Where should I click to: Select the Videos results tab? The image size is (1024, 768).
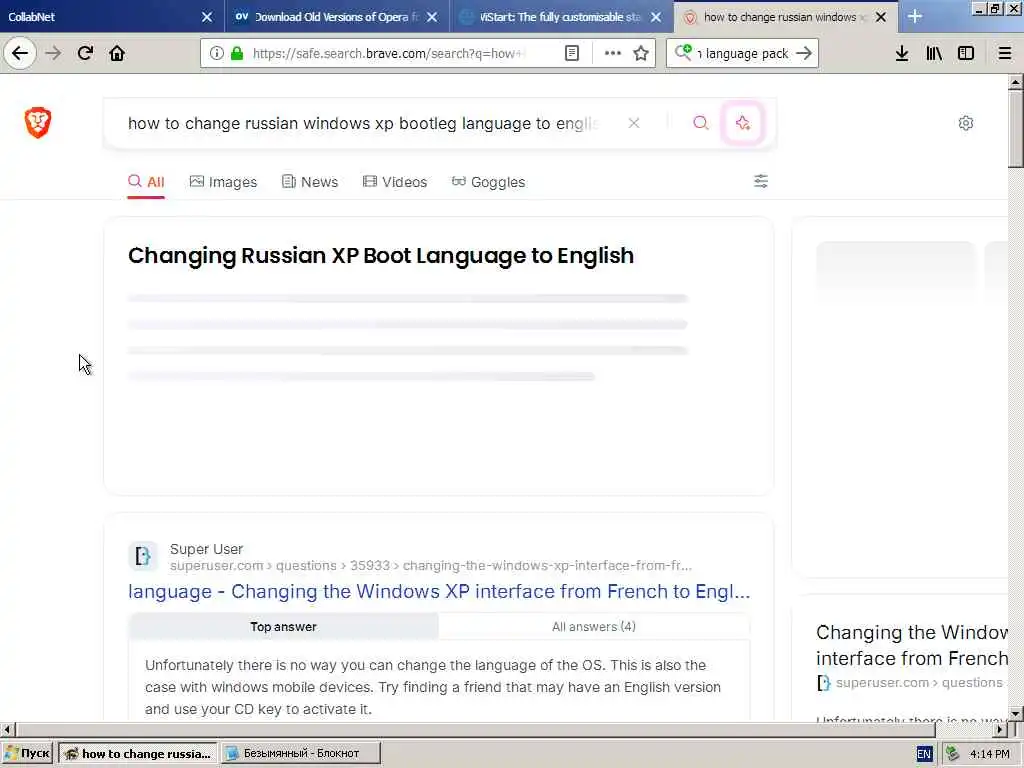click(394, 182)
